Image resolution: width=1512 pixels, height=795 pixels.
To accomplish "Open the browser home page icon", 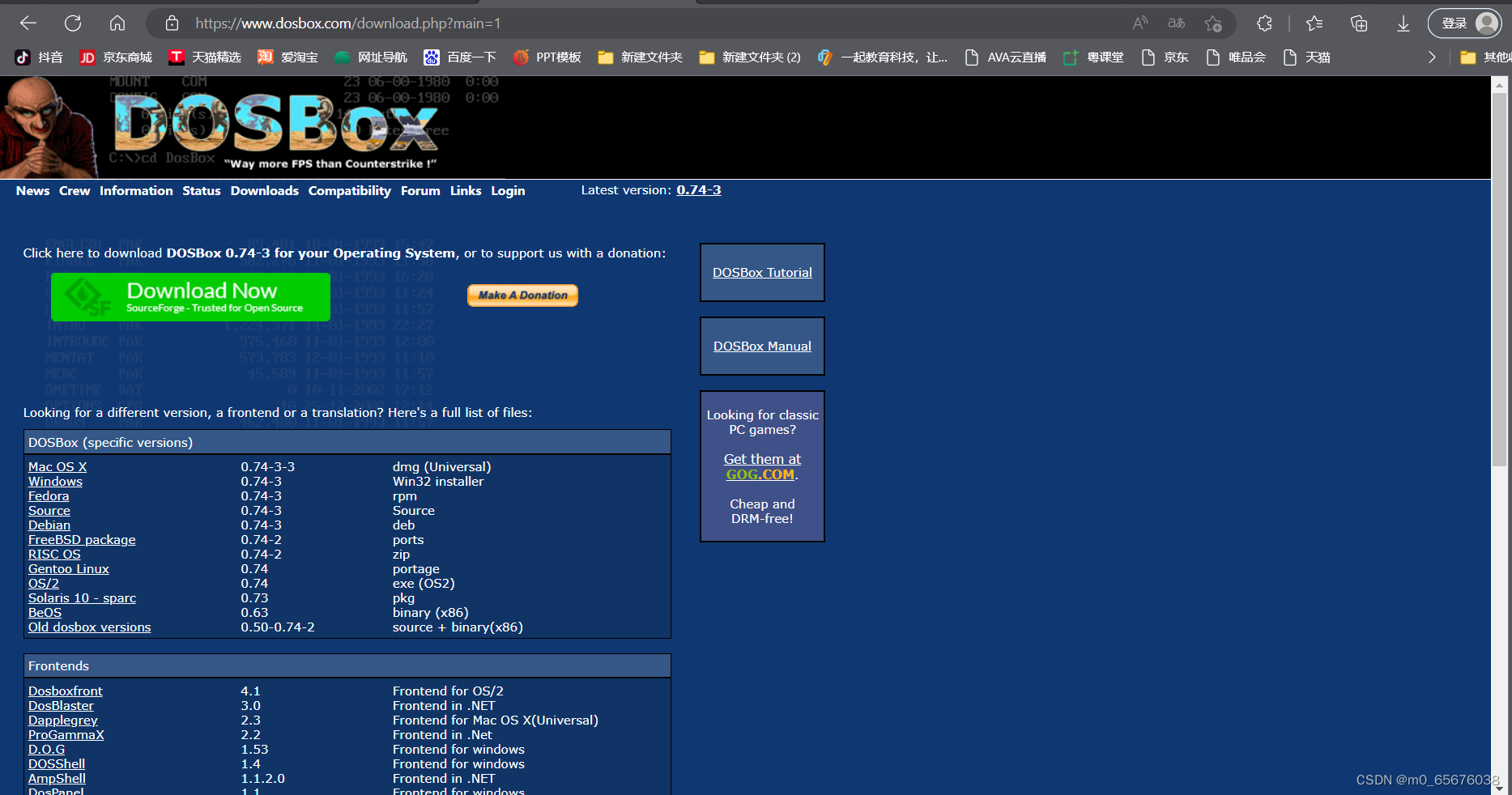I will pyautogui.click(x=117, y=23).
